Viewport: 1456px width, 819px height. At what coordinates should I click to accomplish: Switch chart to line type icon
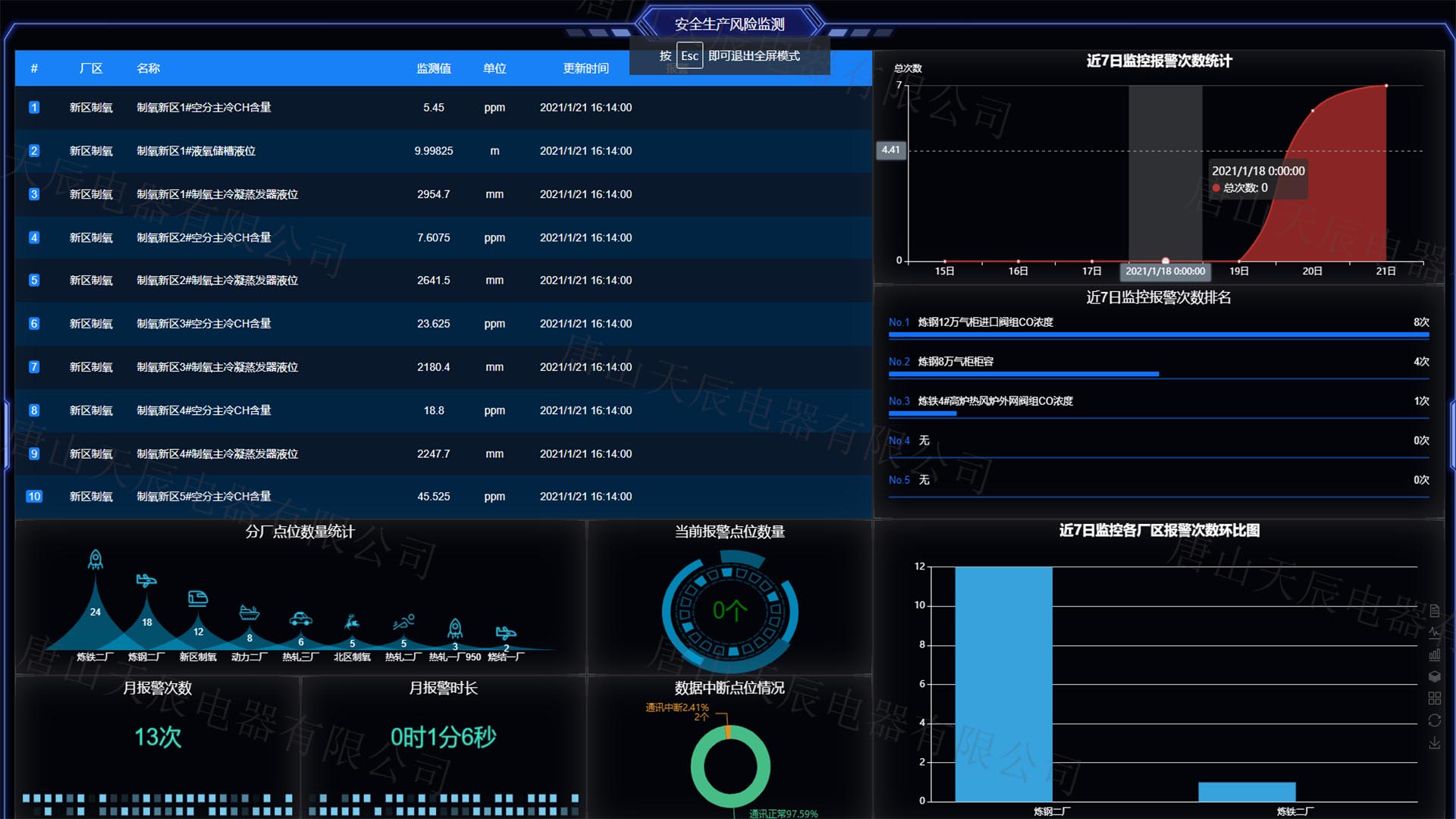click(1434, 632)
